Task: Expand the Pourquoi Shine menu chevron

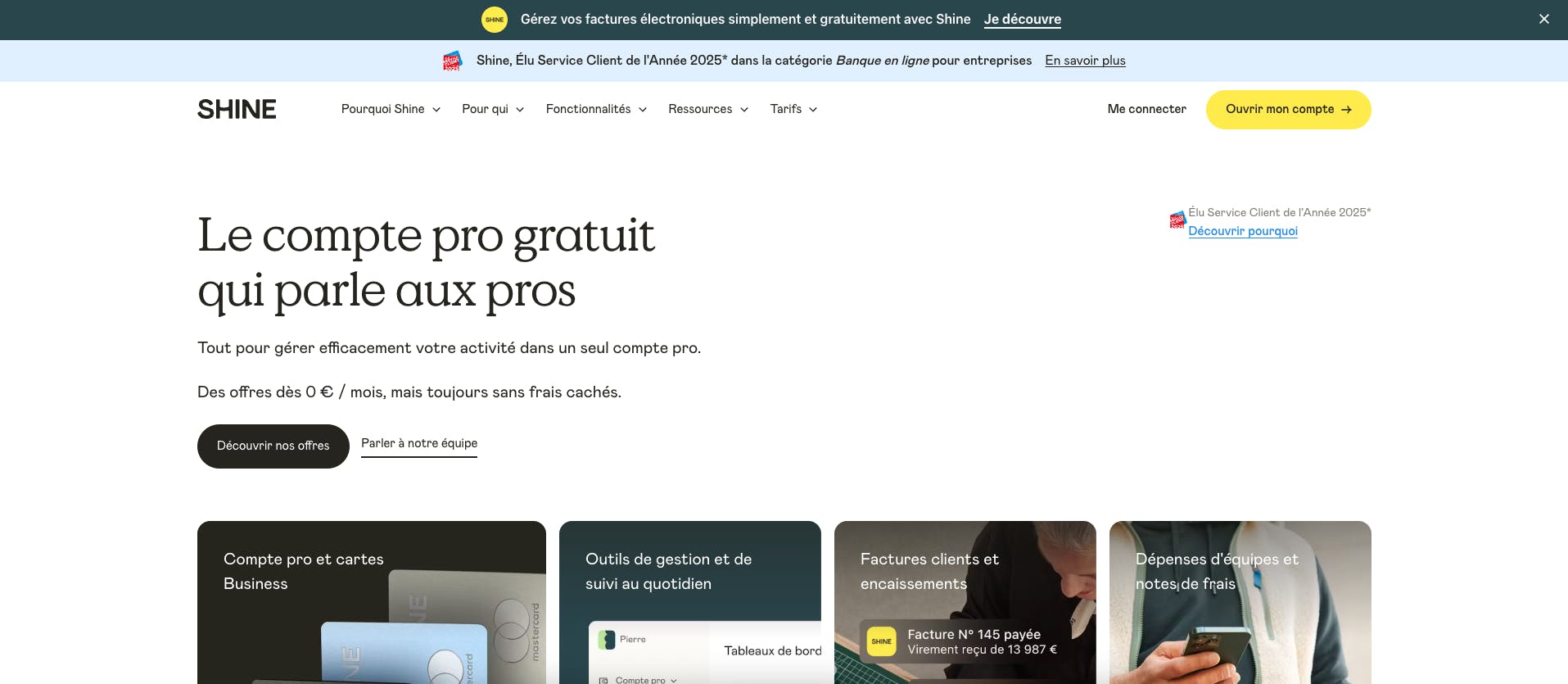Action: 436,110
